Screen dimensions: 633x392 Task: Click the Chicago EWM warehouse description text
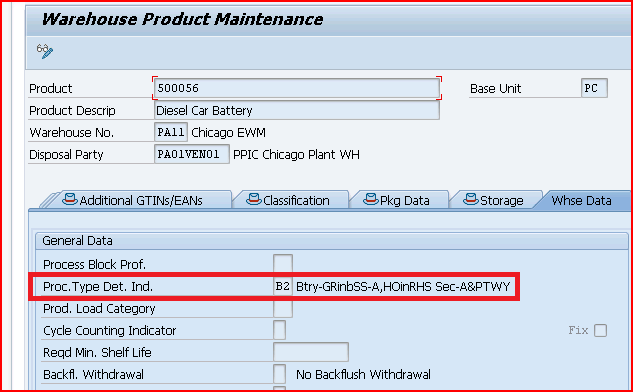pyautogui.click(x=228, y=132)
